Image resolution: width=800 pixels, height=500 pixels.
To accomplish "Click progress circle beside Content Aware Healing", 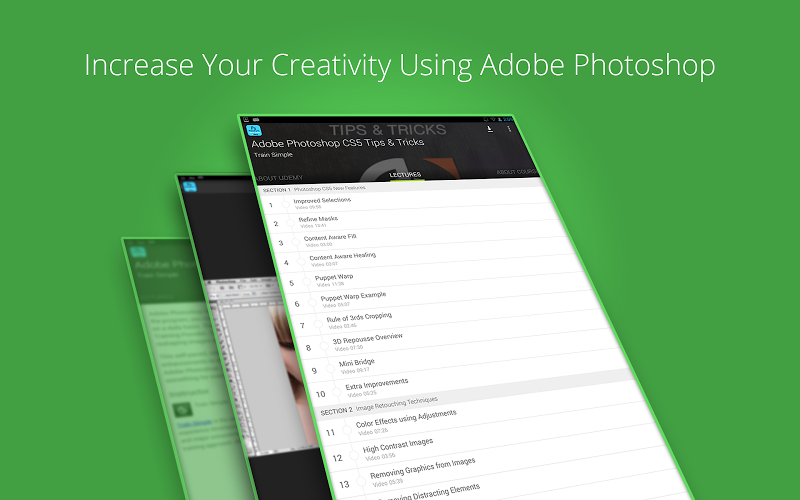I will (301, 262).
